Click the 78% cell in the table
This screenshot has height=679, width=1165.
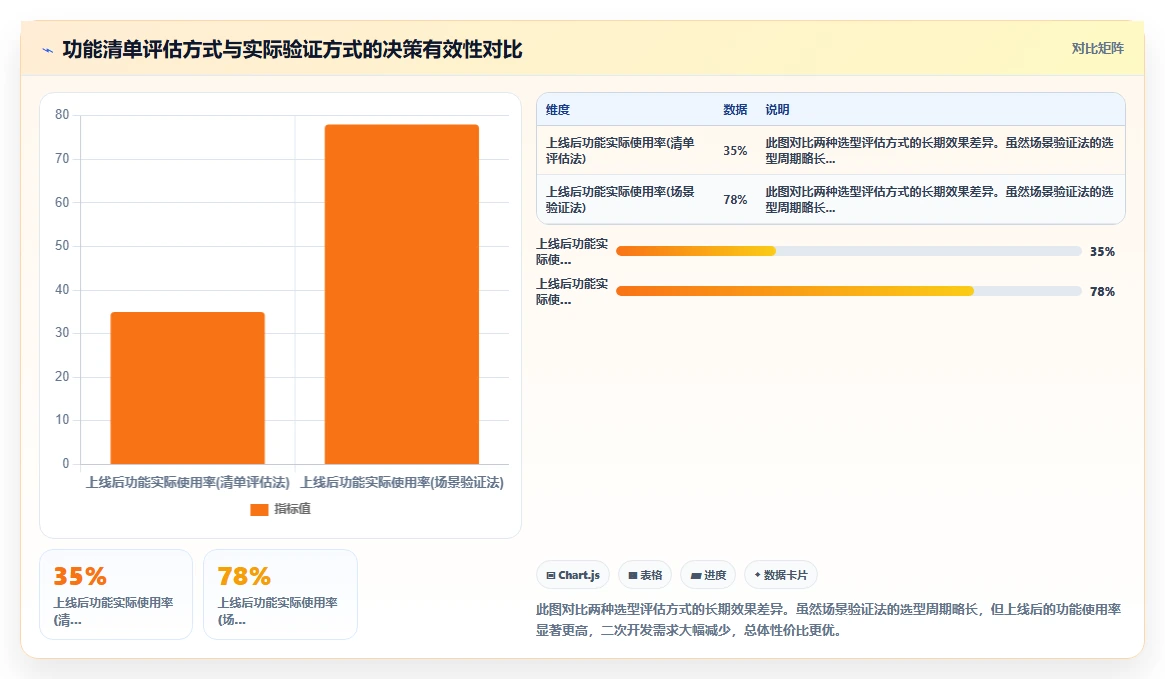735,199
